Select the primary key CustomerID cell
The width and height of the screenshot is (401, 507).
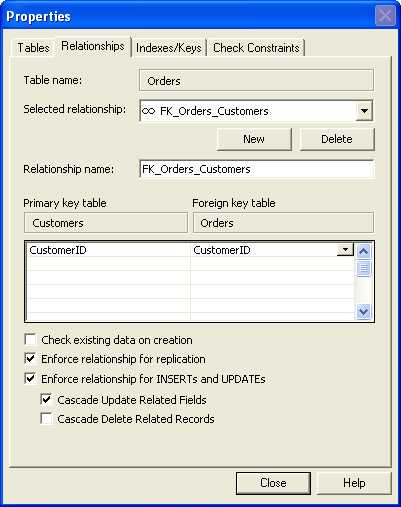[108, 250]
